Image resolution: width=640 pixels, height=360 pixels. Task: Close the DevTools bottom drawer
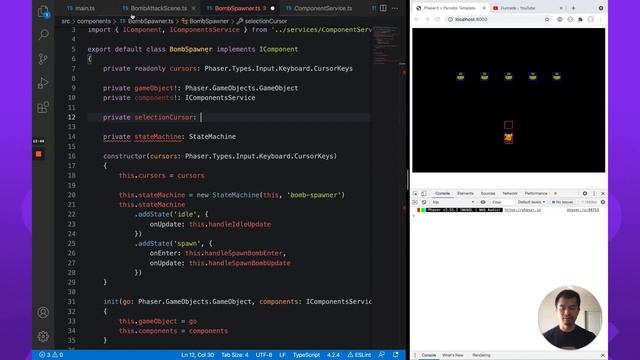603,355
